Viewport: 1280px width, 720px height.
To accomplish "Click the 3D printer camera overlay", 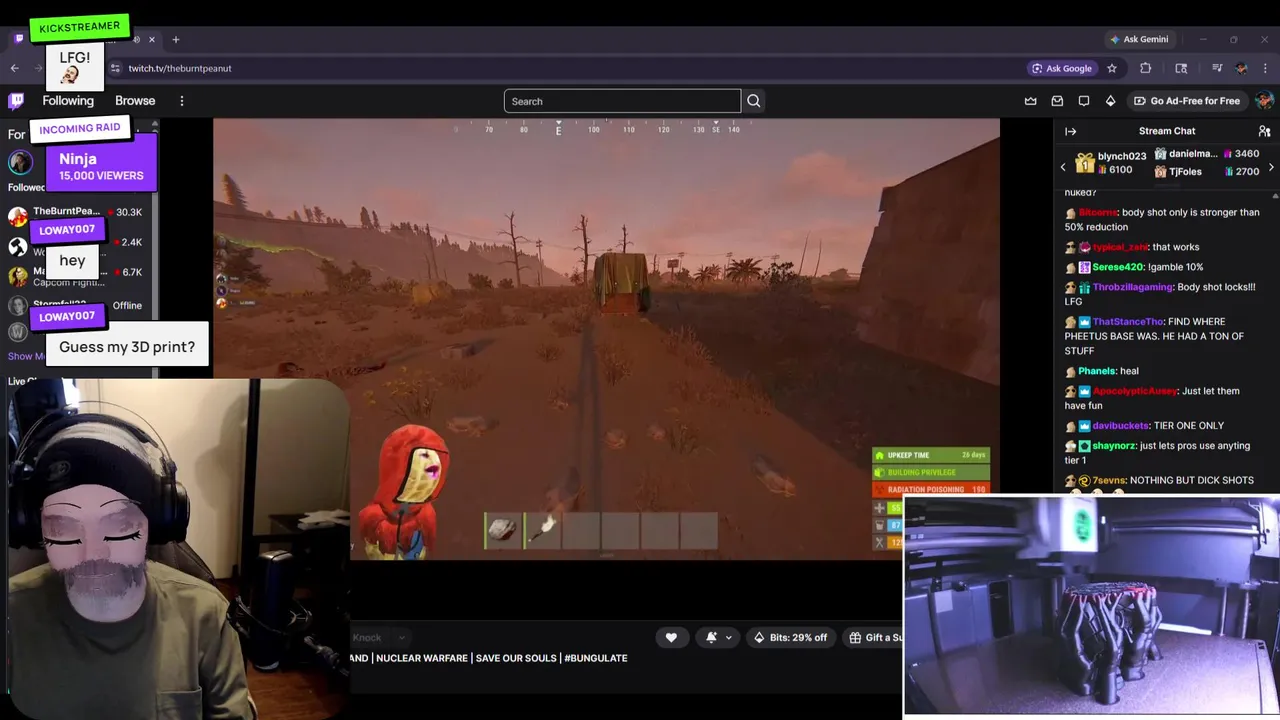I will pyautogui.click(x=1091, y=606).
